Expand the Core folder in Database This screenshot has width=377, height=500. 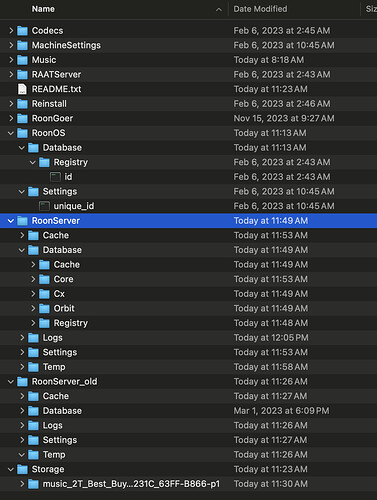(x=33, y=279)
